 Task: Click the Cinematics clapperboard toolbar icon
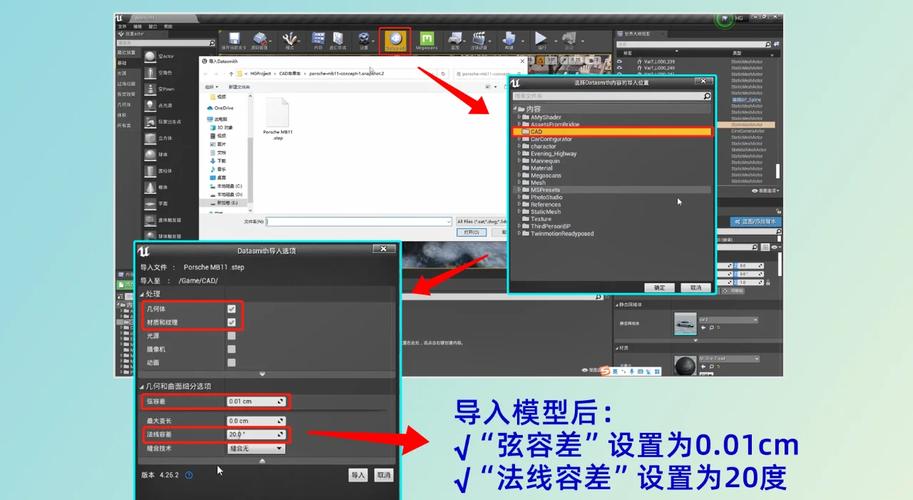[x=482, y=39]
